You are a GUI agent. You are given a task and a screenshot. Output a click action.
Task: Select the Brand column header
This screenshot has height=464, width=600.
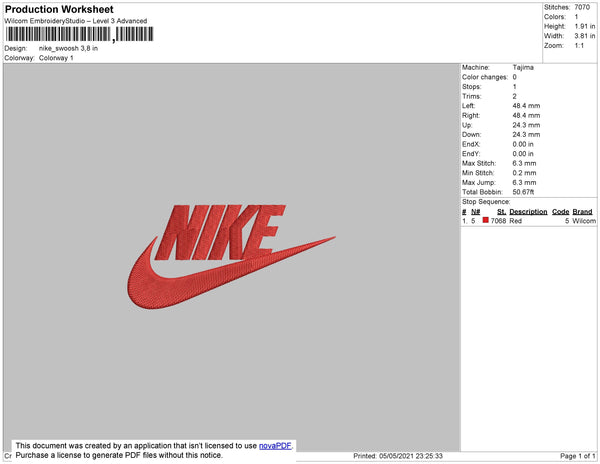point(582,212)
